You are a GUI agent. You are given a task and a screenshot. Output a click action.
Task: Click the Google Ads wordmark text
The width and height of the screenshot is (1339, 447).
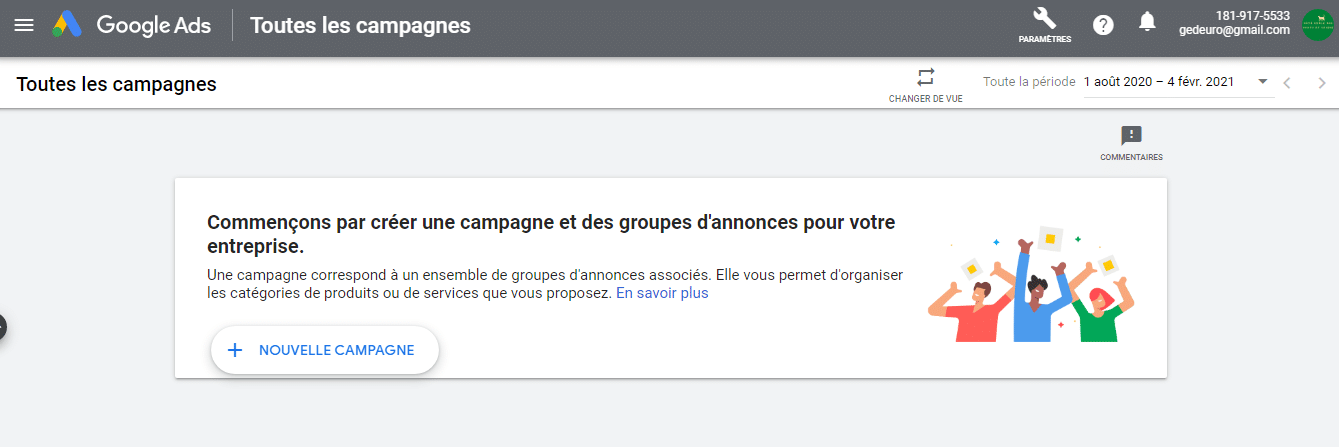pos(154,25)
